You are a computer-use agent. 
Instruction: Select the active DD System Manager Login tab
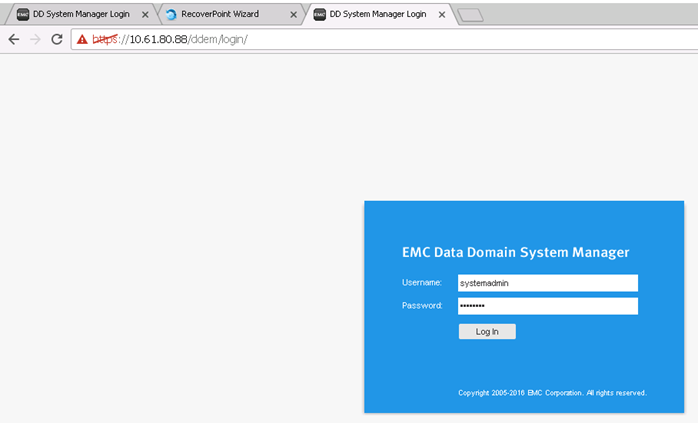377,15
